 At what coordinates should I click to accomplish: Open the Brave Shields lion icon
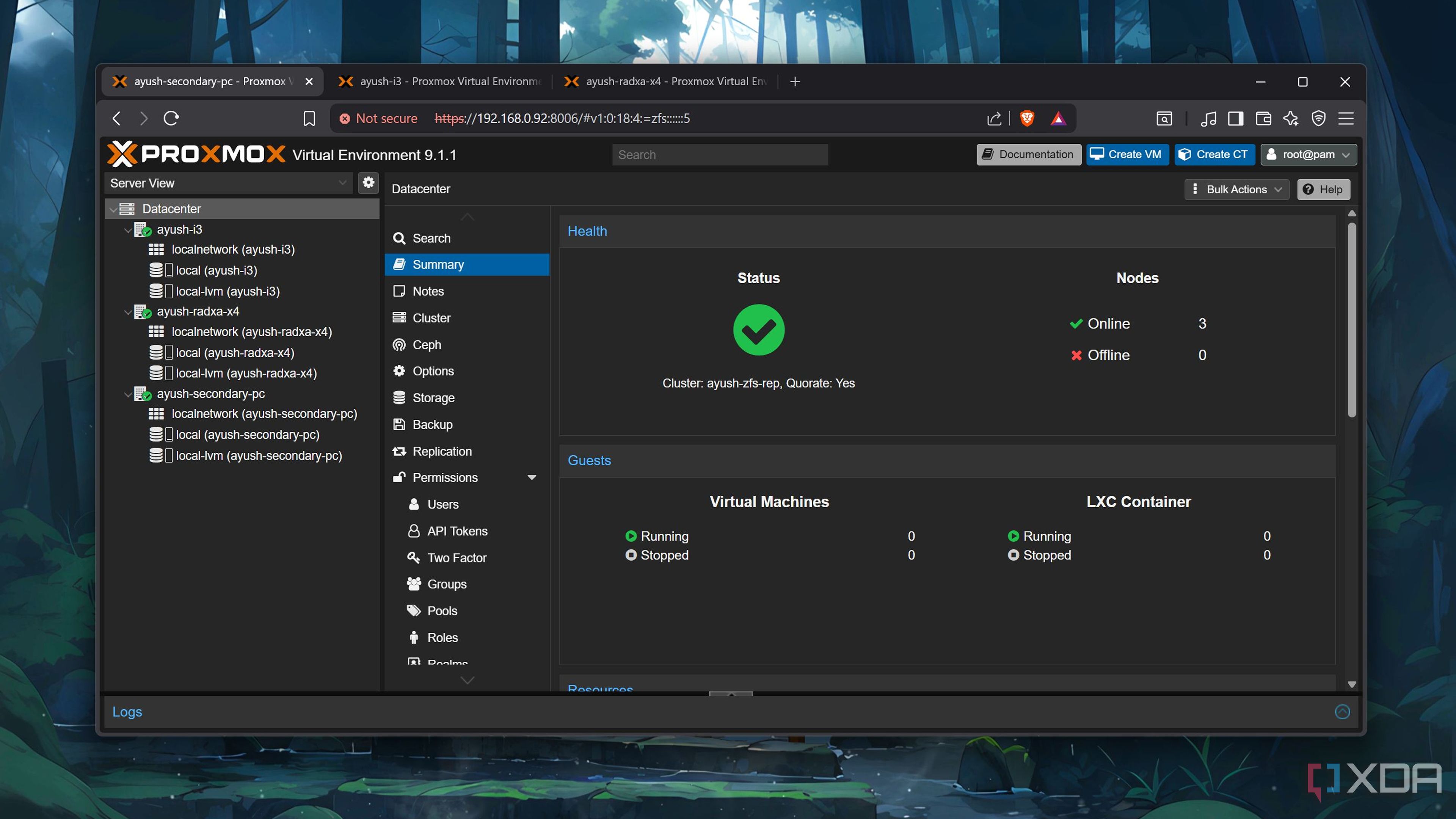[x=1027, y=118]
